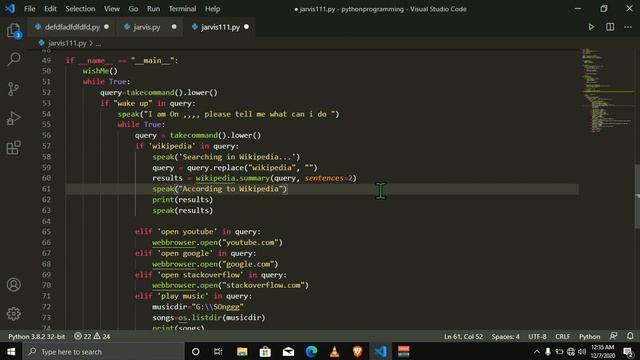The image size is (640, 360).
Task: Click line number 61 in the gutter
Action: click(x=47, y=189)
